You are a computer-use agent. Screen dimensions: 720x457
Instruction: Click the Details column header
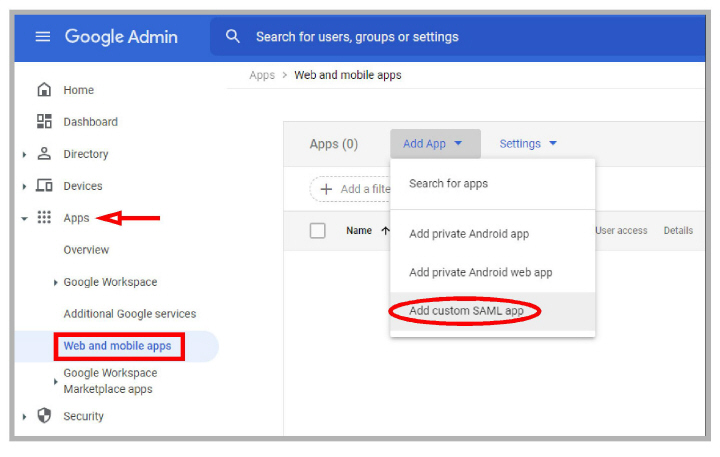pos(678,231)
